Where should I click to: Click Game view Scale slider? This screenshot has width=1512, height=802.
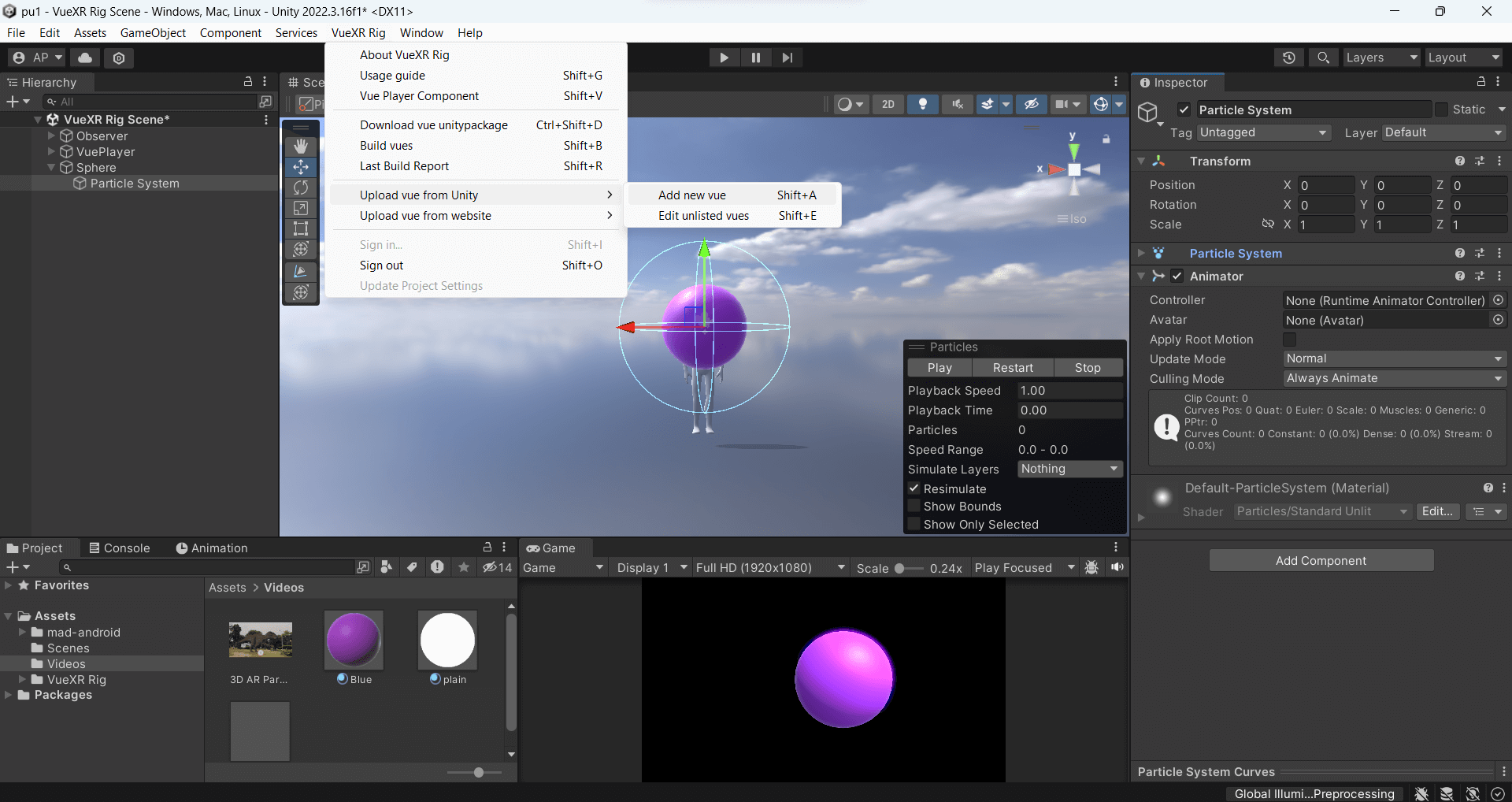tap(908, 568)
